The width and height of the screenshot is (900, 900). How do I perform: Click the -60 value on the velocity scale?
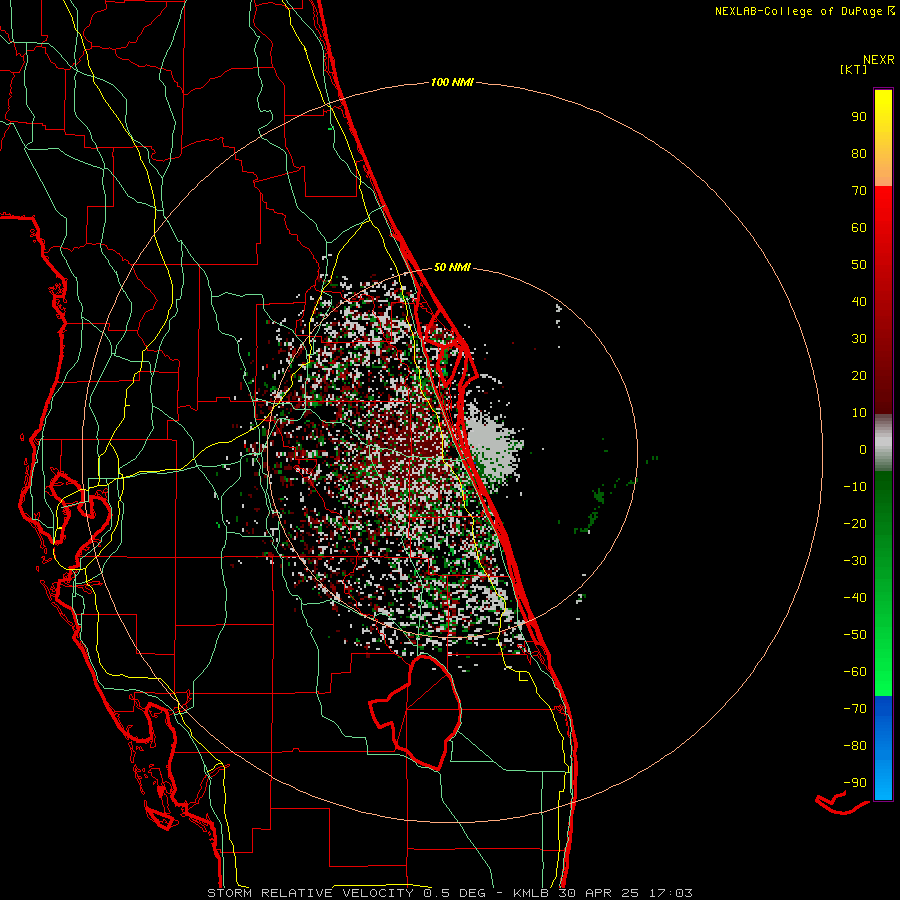point(855,672)
